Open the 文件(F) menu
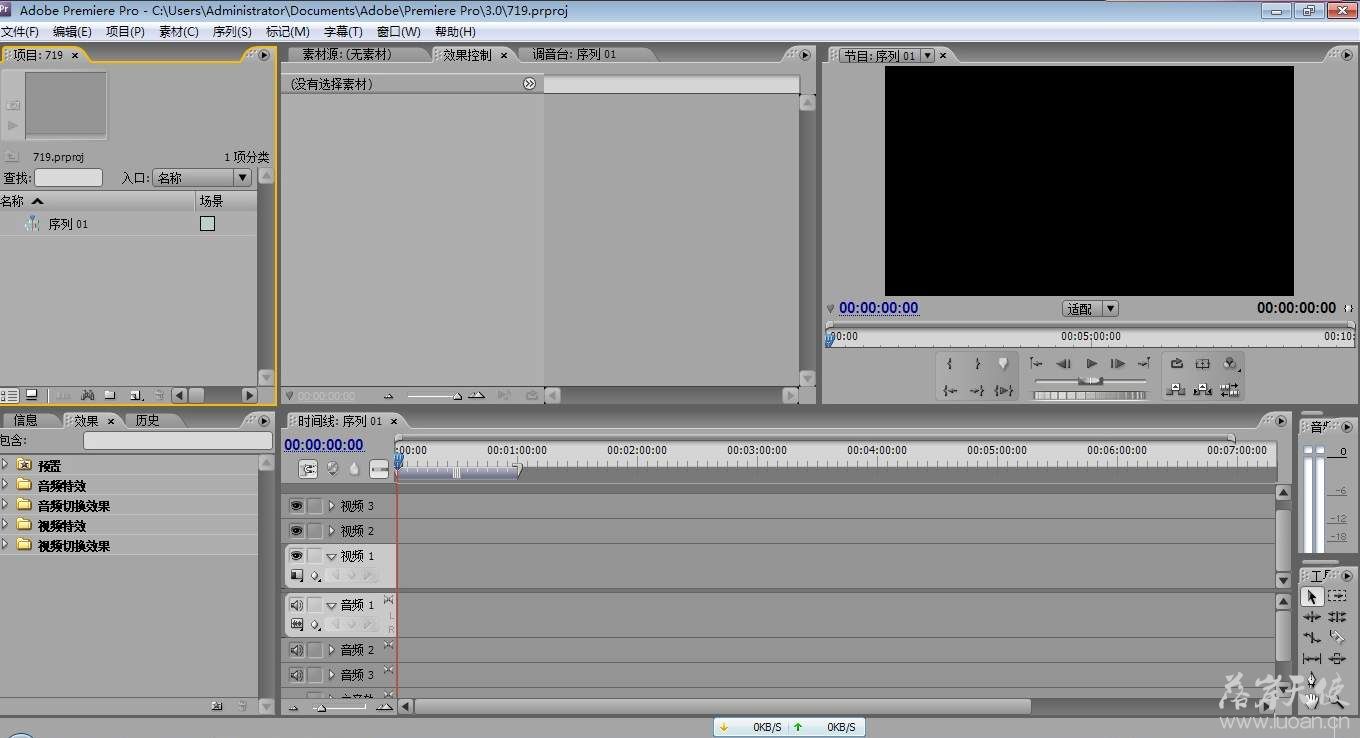Viewport: 1360px width, 738px height. pyautogui.click(x=20, y=32)
